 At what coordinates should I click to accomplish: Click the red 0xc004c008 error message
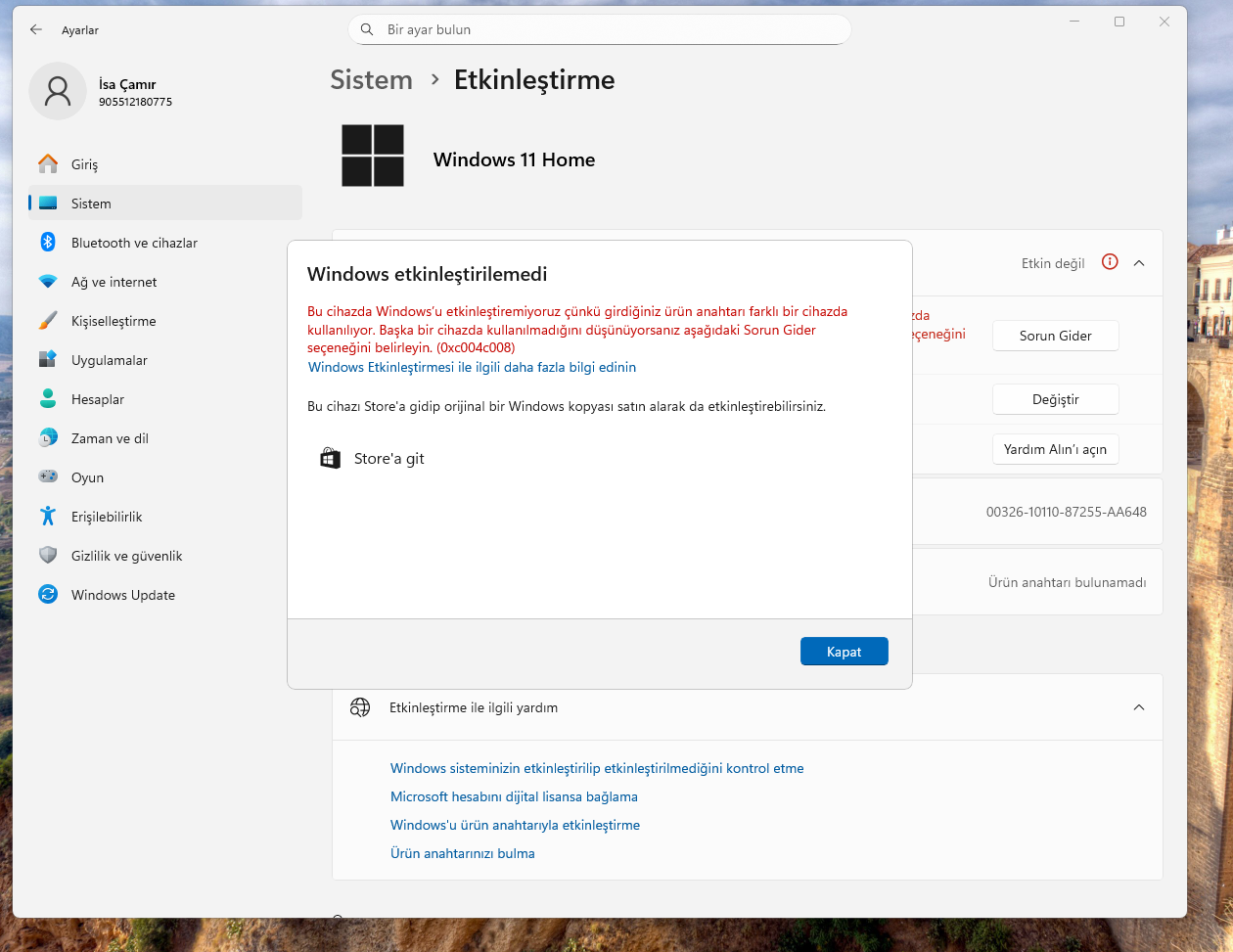tap(577, 330)
